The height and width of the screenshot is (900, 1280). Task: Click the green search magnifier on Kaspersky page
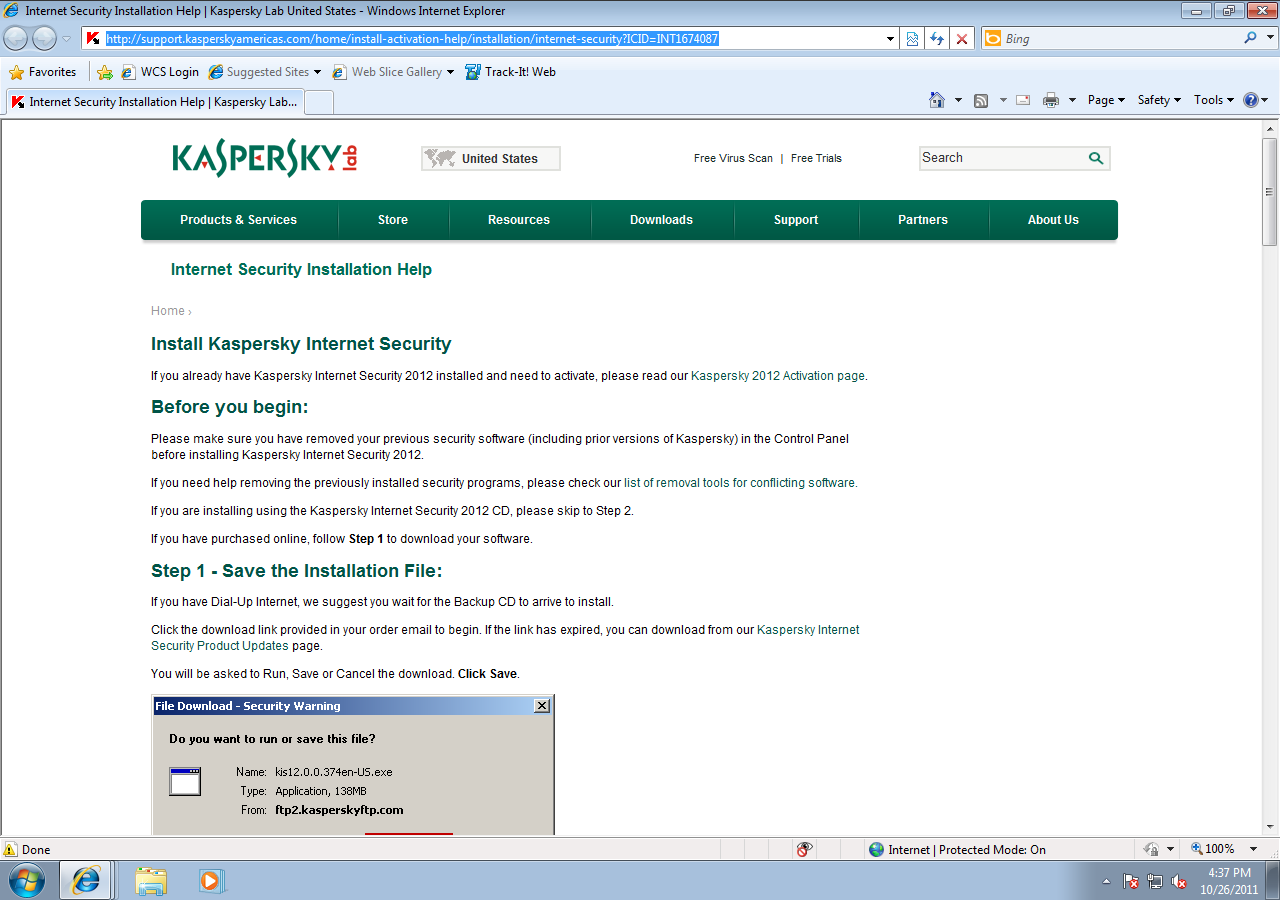tap(1096, 158)
